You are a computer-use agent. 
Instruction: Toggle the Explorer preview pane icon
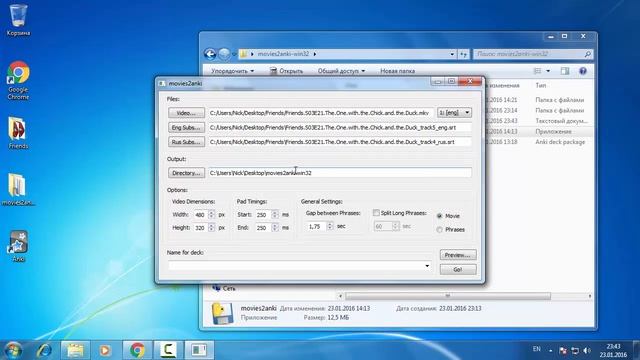(x=565, y=71)
